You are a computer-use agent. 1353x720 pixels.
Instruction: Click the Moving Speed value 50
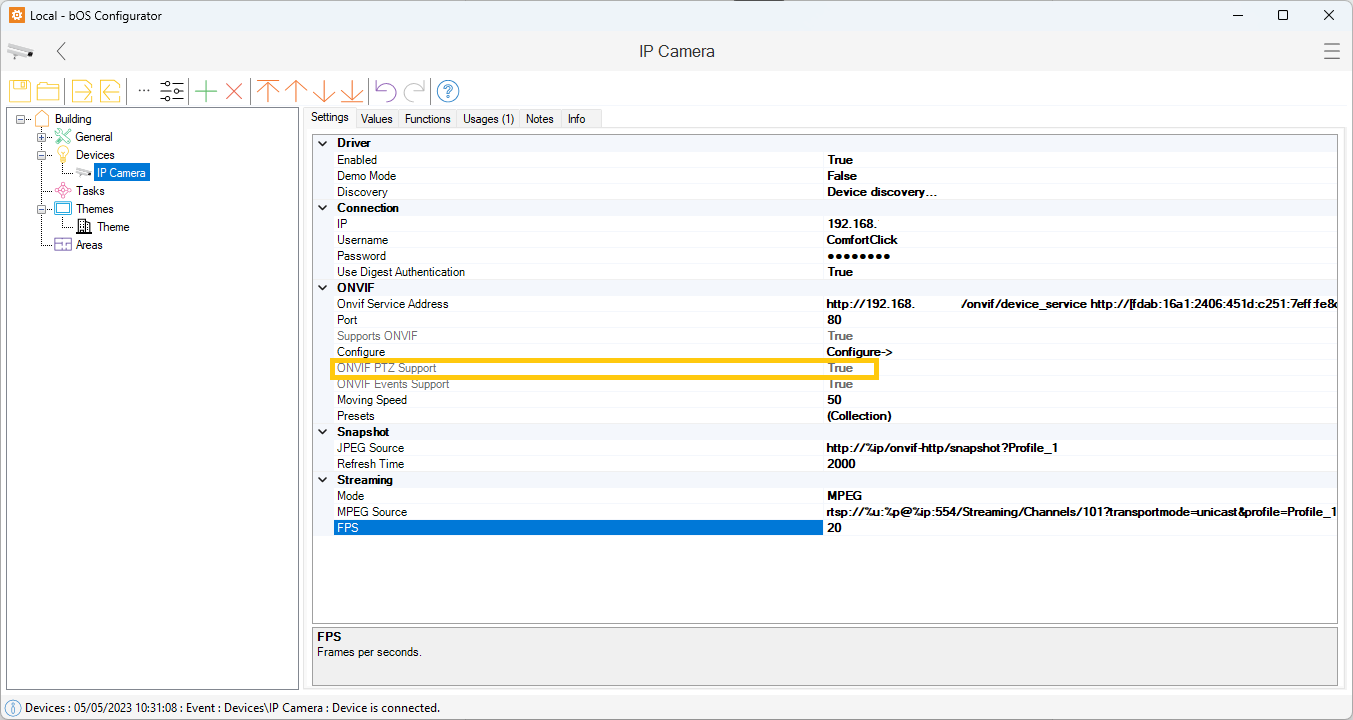(834, 400)
